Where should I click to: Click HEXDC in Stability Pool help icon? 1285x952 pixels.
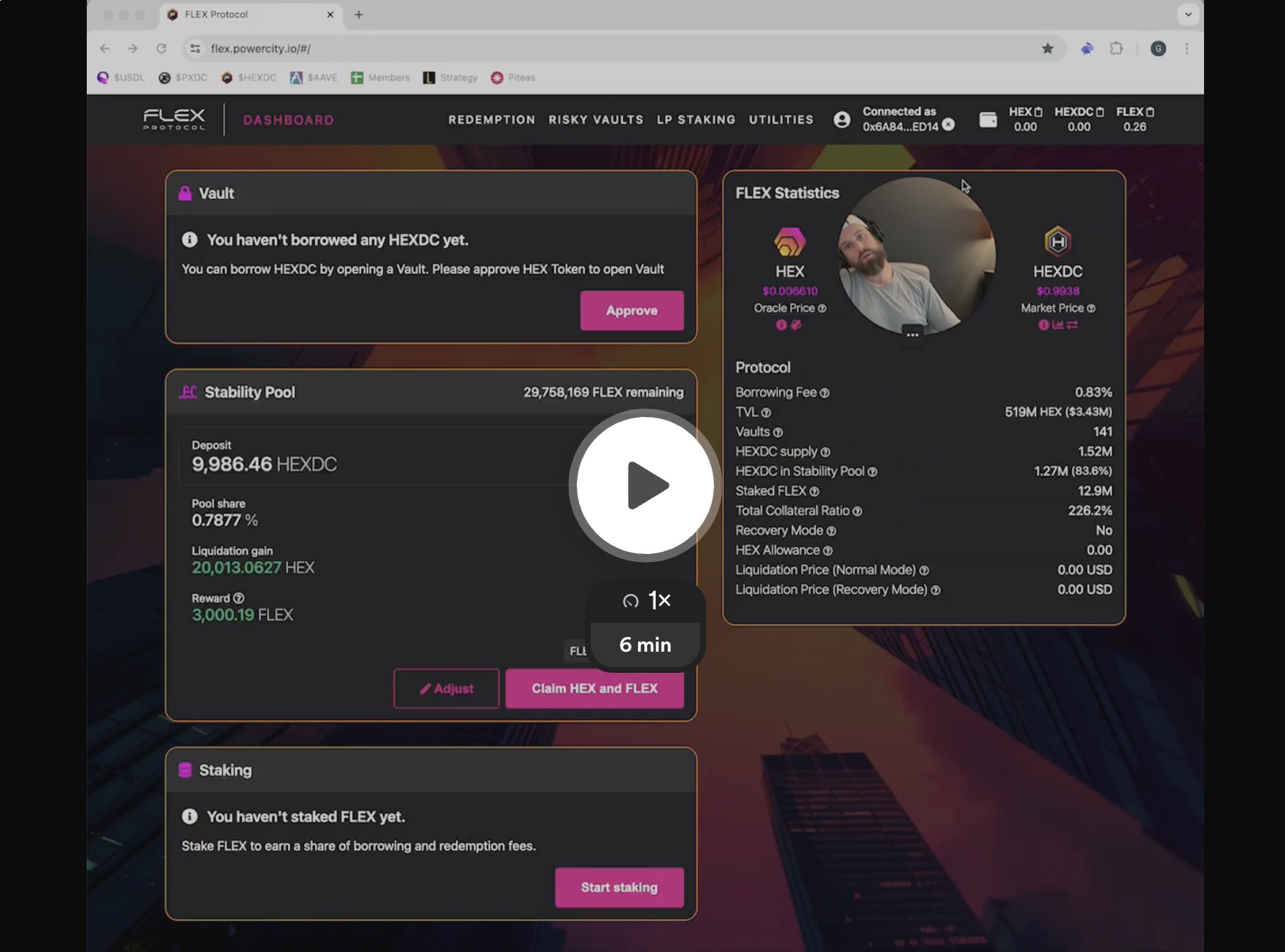point(872,472)
